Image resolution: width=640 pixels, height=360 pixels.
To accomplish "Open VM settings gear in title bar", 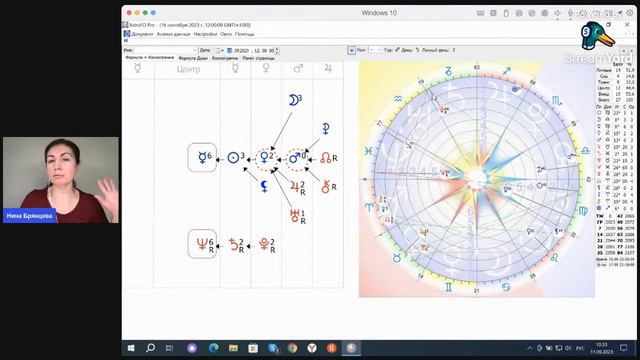I will (630, 13).
